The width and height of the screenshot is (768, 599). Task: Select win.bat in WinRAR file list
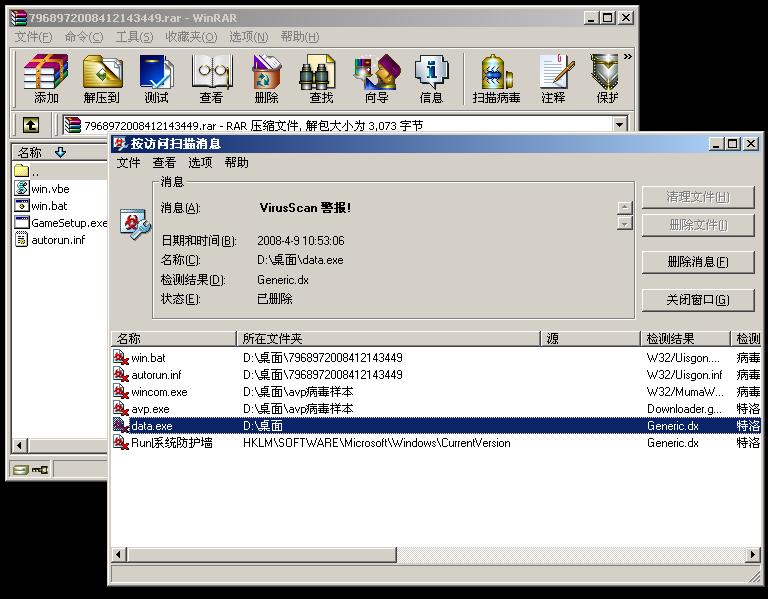click(41, 206)
